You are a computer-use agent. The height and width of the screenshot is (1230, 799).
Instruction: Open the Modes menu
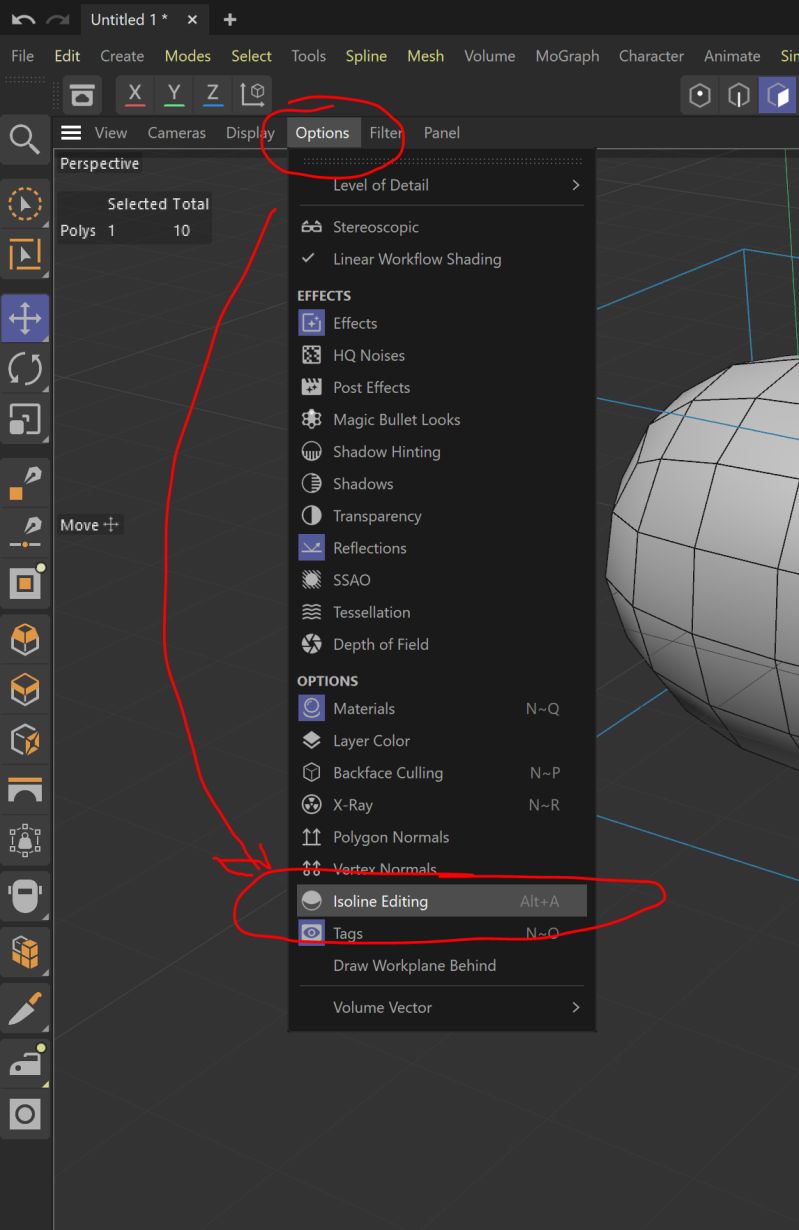click(188, 56)
